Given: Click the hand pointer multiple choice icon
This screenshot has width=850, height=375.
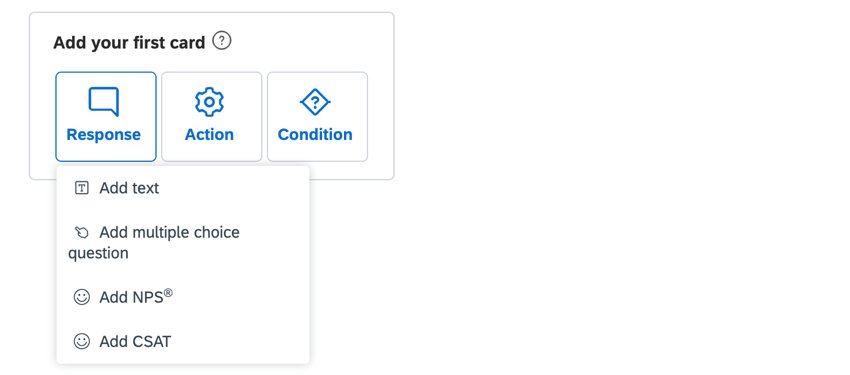Looking at the screenshot, I should click(81, 232).
